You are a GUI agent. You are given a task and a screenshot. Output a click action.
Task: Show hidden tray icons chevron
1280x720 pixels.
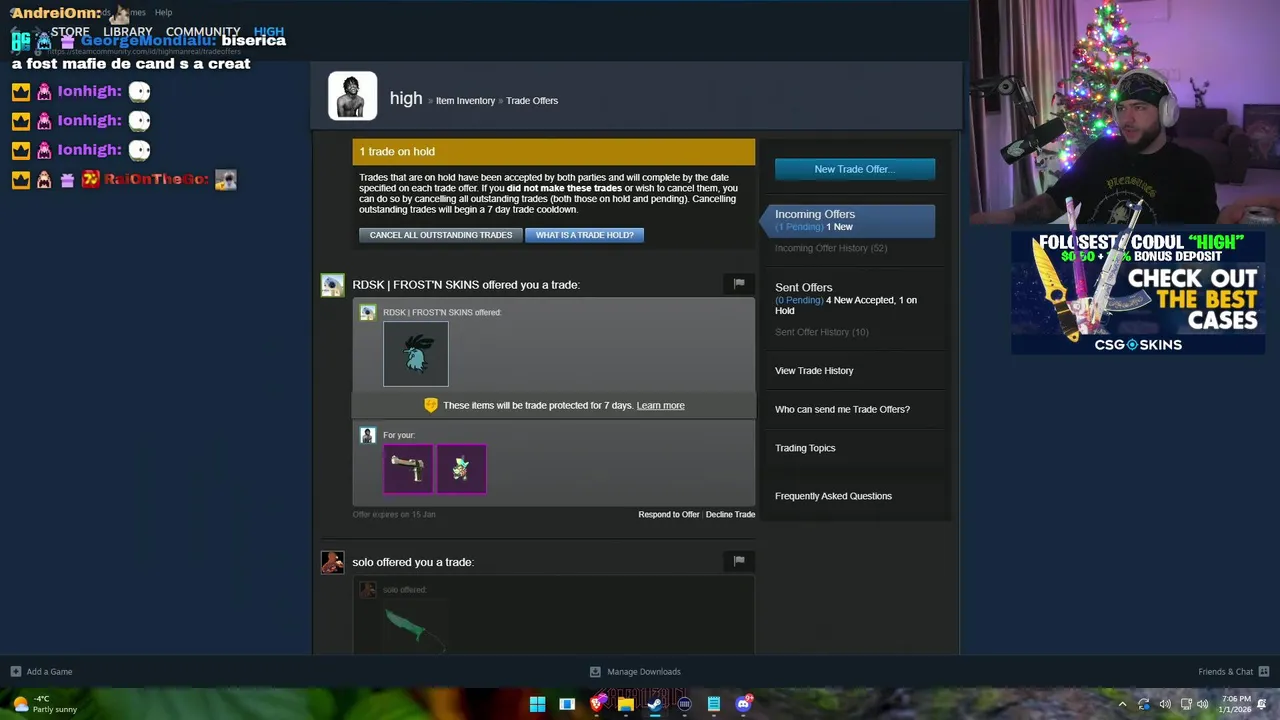(x=1122, y=704)
